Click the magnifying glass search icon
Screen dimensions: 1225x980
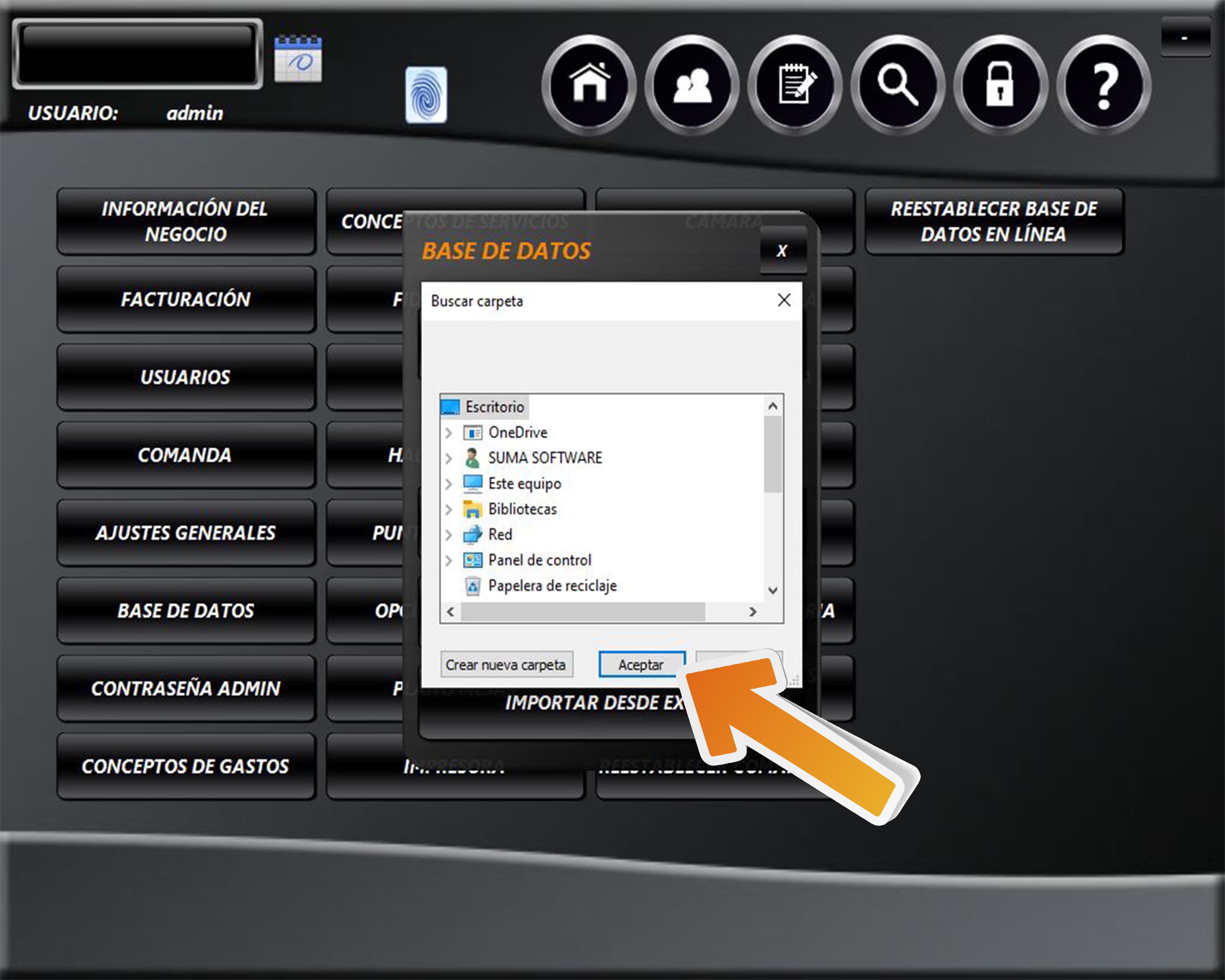pyautogui.click(x=898, y=85)
